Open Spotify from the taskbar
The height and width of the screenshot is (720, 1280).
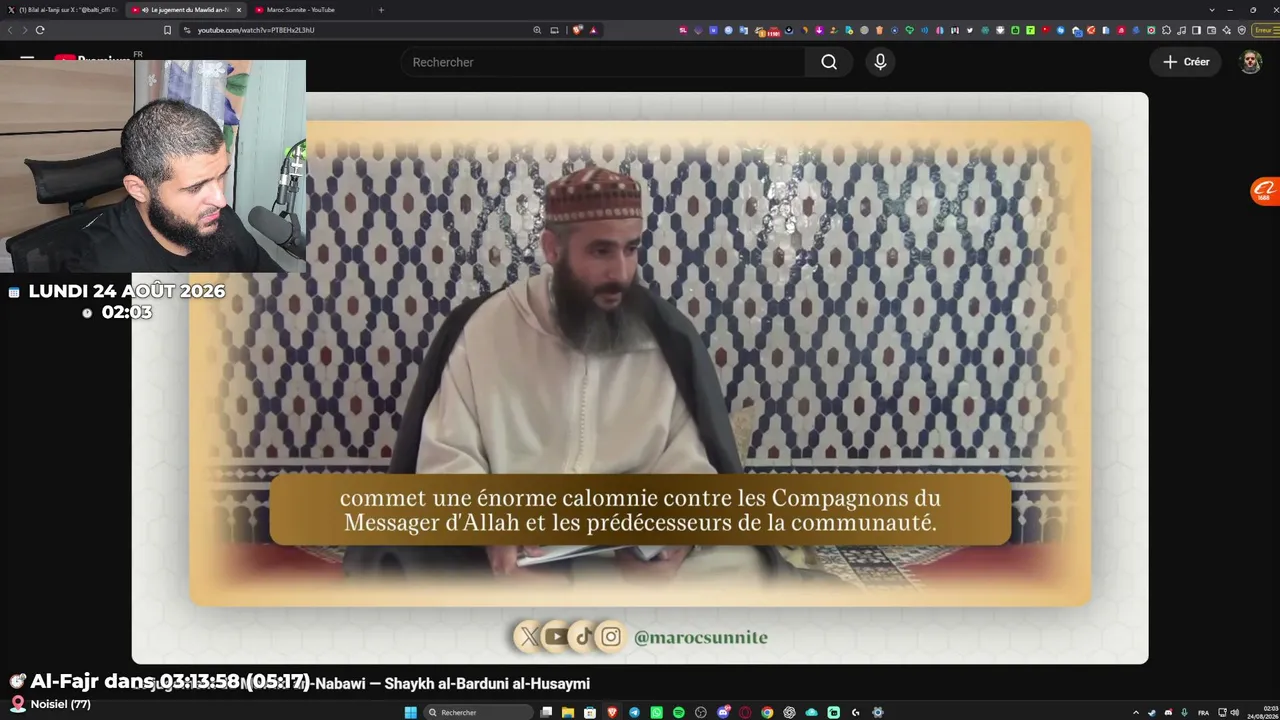point(678,712)
